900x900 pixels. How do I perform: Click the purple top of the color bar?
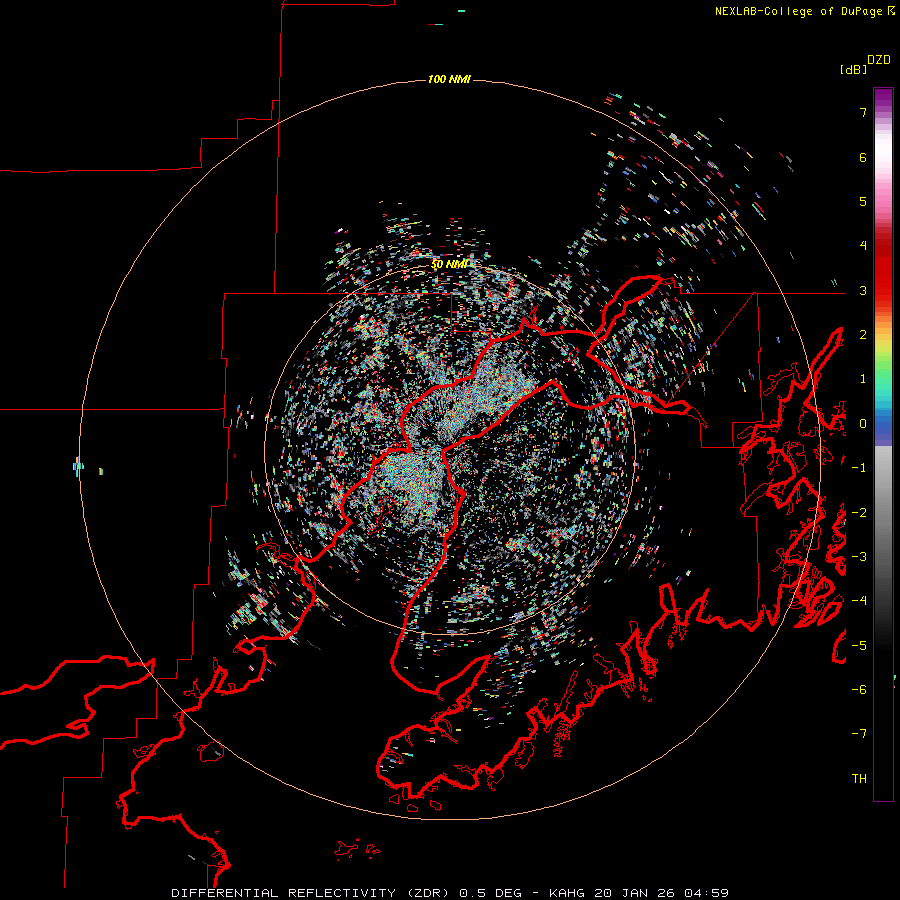click(883, 98)
